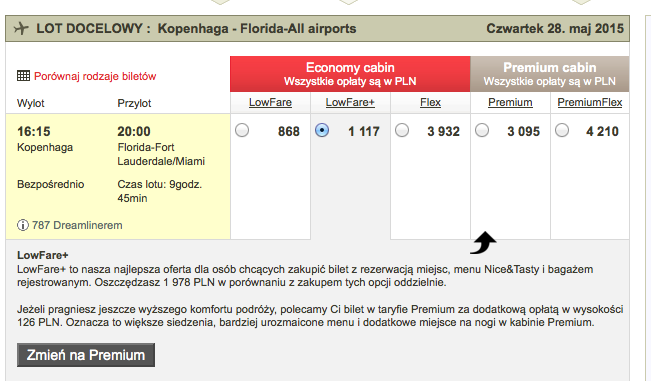Select the Flex 3 932 radio button
Screen dimensions: 651x381
(x=402, y=130)
